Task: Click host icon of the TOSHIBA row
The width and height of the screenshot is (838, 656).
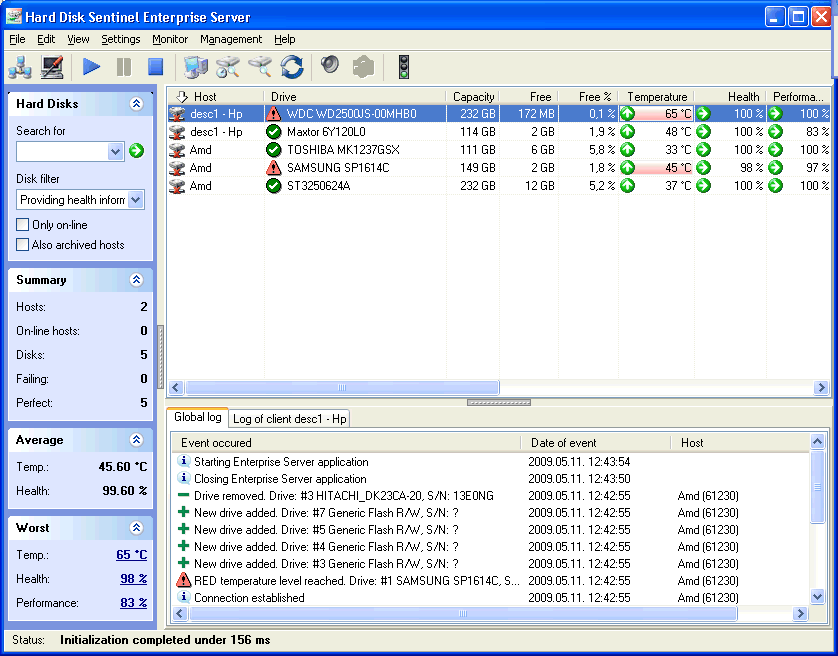Action: (x=177, y=150)
